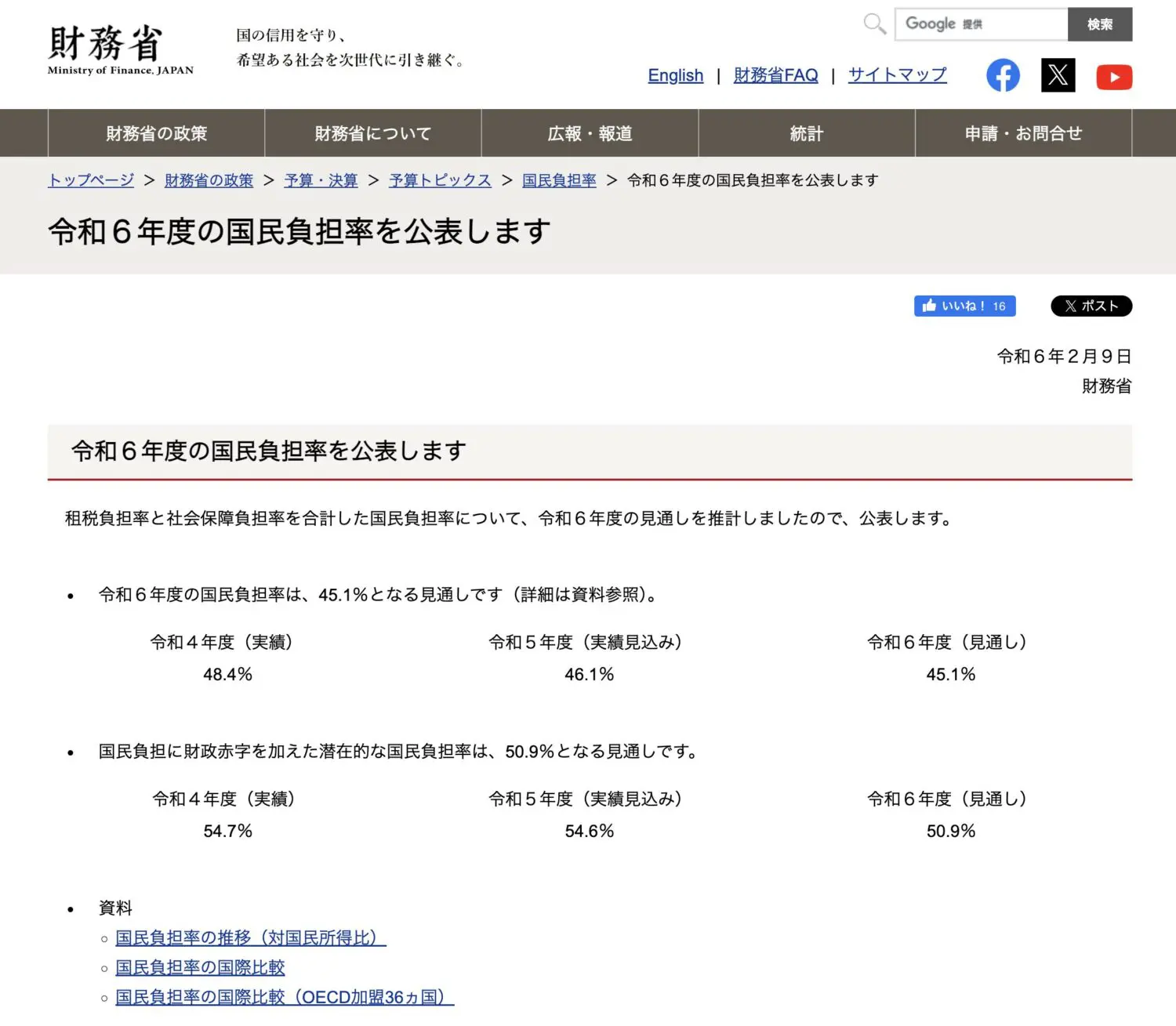
Task: Open the Ministry of Finance Facebook page icon
Action: 1003,75
